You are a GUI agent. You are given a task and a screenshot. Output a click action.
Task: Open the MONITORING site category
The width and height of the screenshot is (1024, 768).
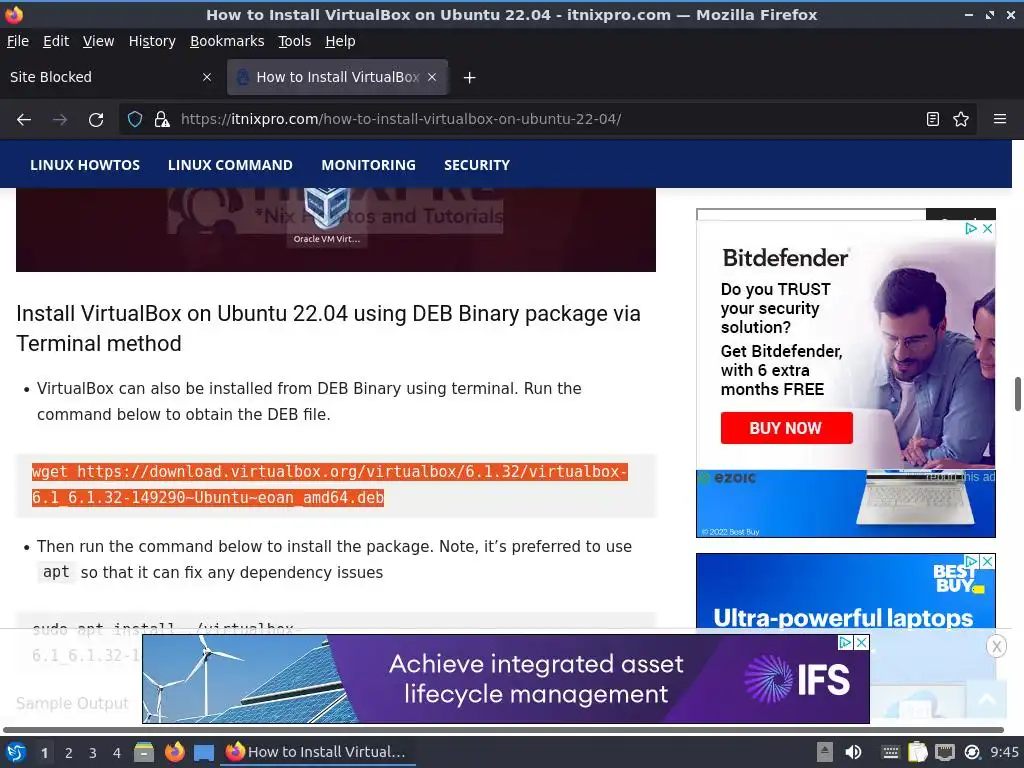(368, 165)
